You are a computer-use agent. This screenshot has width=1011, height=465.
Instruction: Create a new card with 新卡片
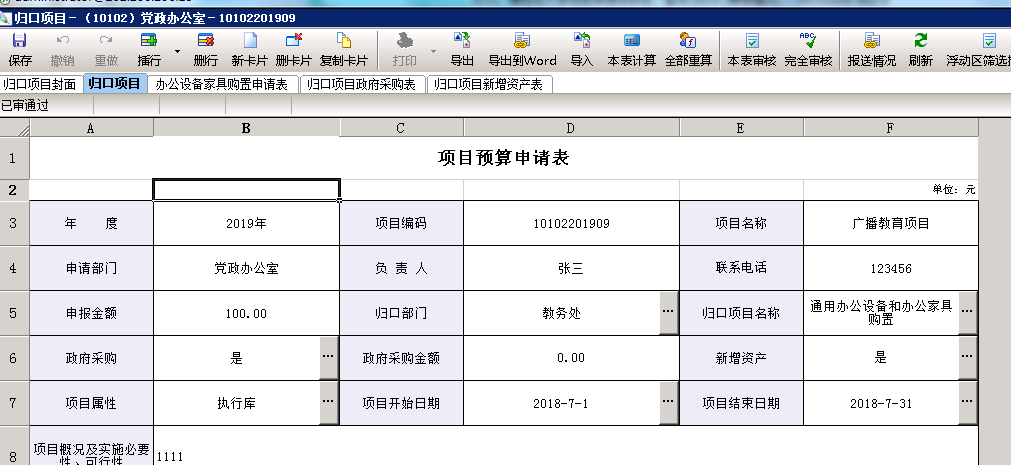(249, 49)
